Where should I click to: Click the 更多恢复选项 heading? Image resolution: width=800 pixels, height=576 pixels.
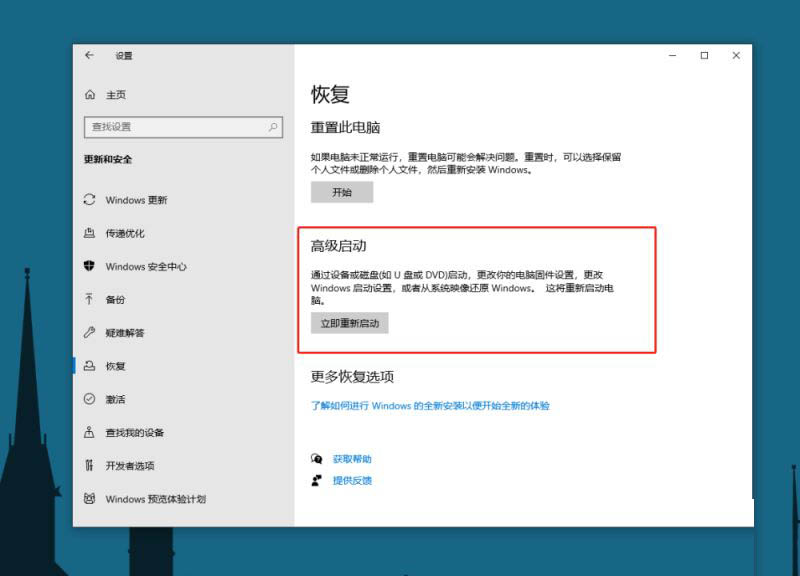[353, 377]
